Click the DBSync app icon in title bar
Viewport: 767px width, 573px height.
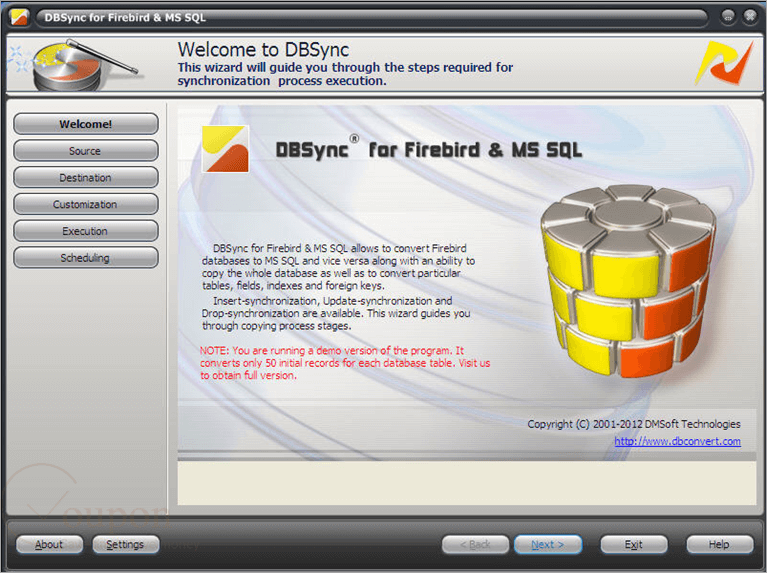[x=19, y=17]
